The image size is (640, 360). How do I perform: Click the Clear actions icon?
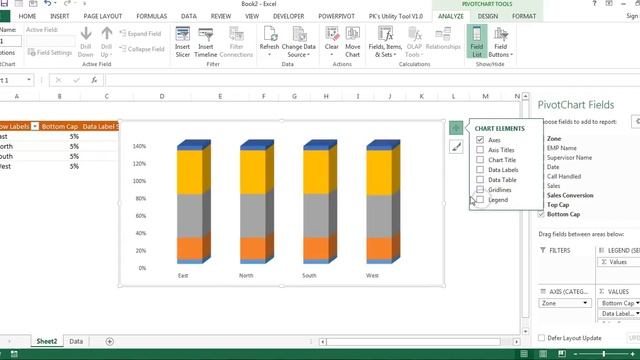point(332,35)
